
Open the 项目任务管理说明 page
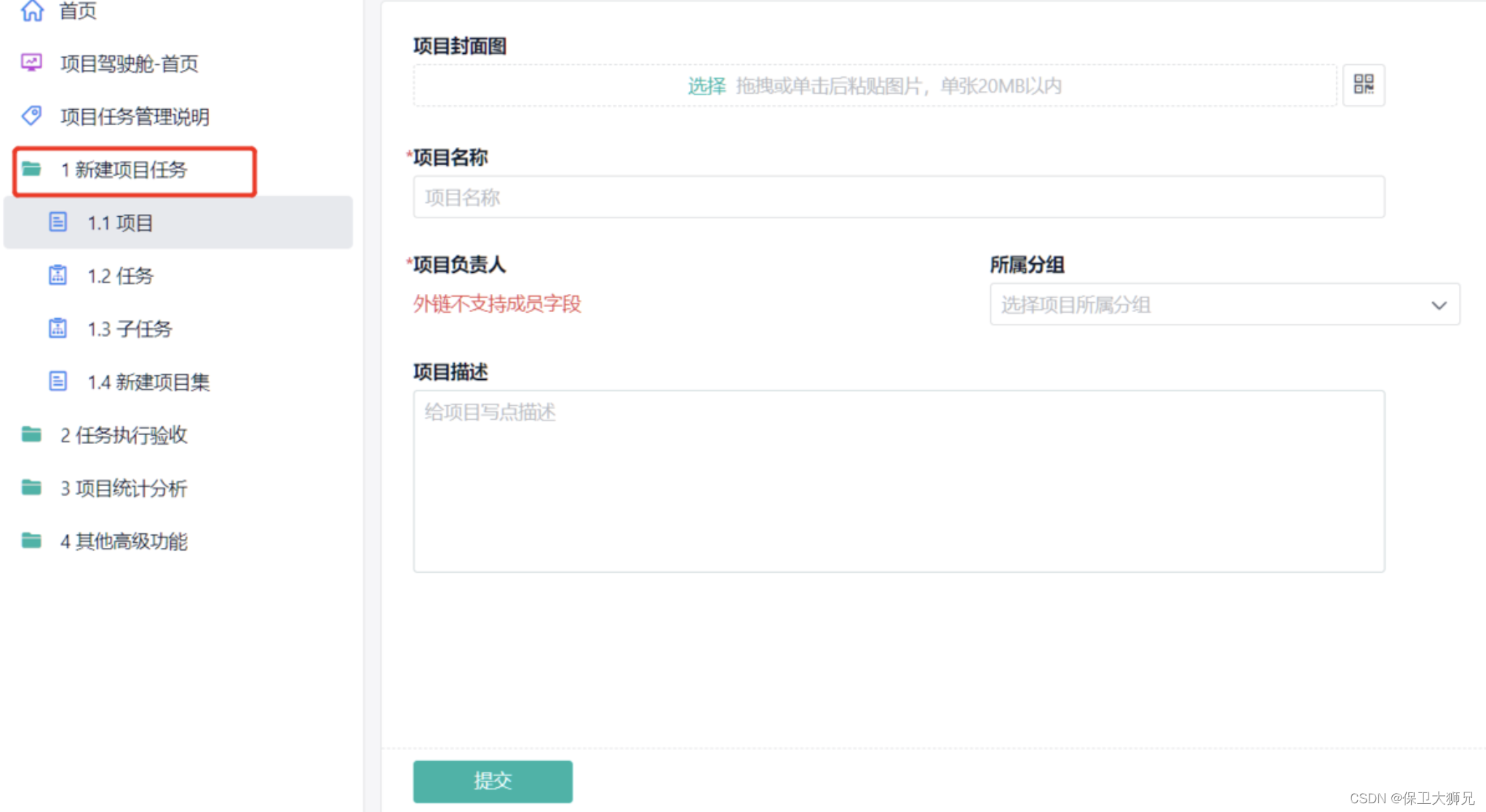coord(135,116)
